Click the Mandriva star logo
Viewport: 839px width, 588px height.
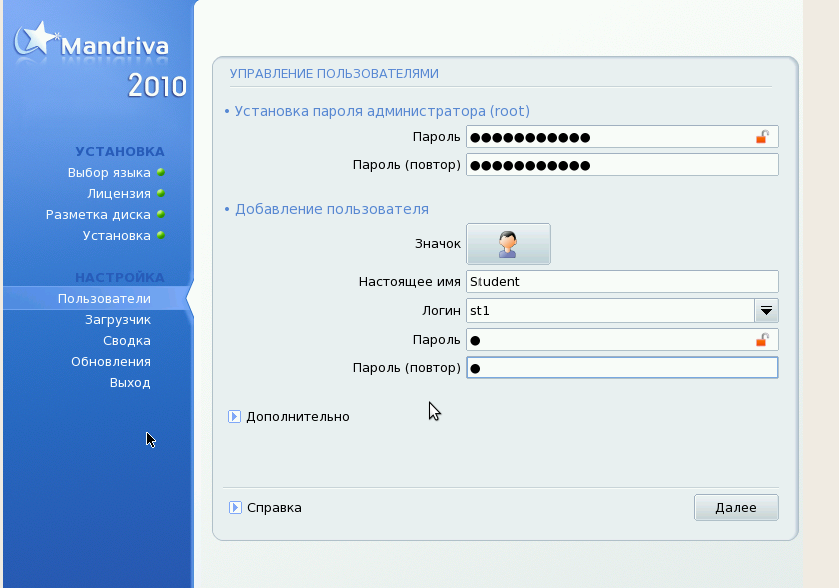tap(35, 40)
